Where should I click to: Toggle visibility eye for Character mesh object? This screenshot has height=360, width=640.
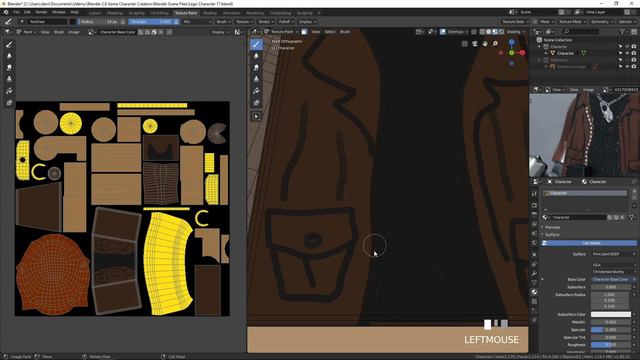point(627,53)
